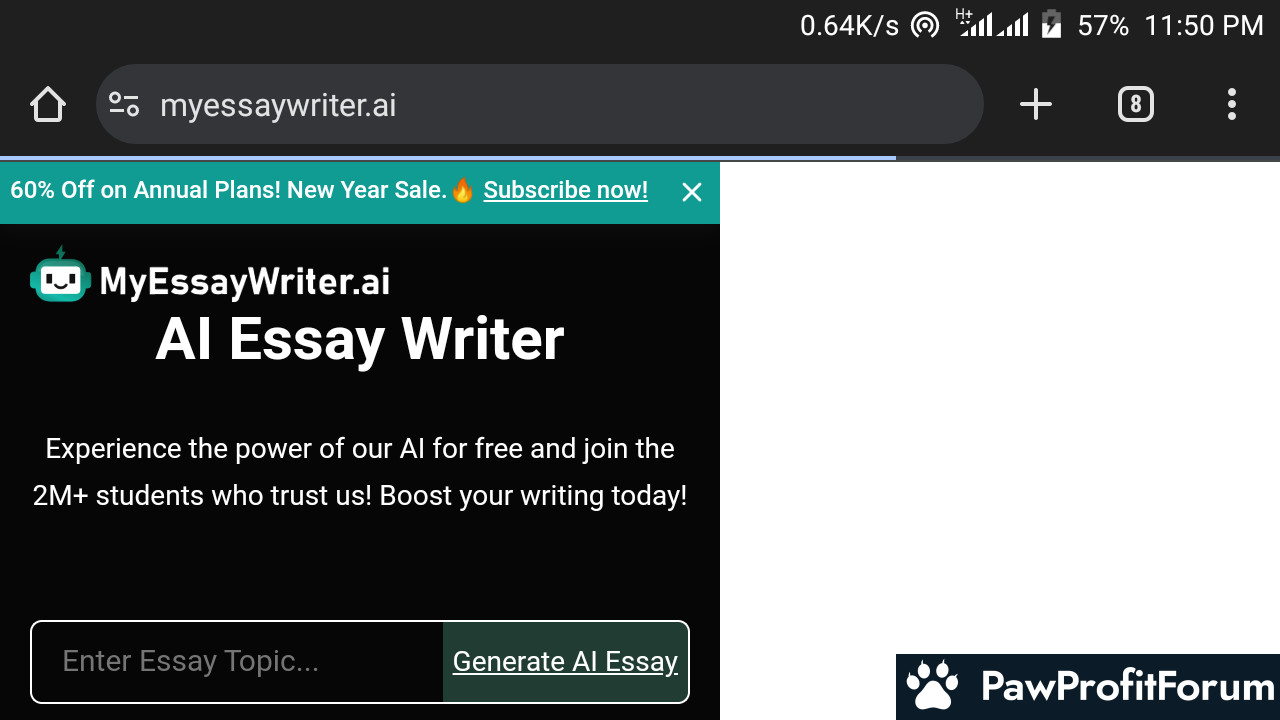Image resolution: width=1280 pixels, height=720 pixels.
Task: Tap the 0.64K/s network speed indicator
Action: [849, 26]
